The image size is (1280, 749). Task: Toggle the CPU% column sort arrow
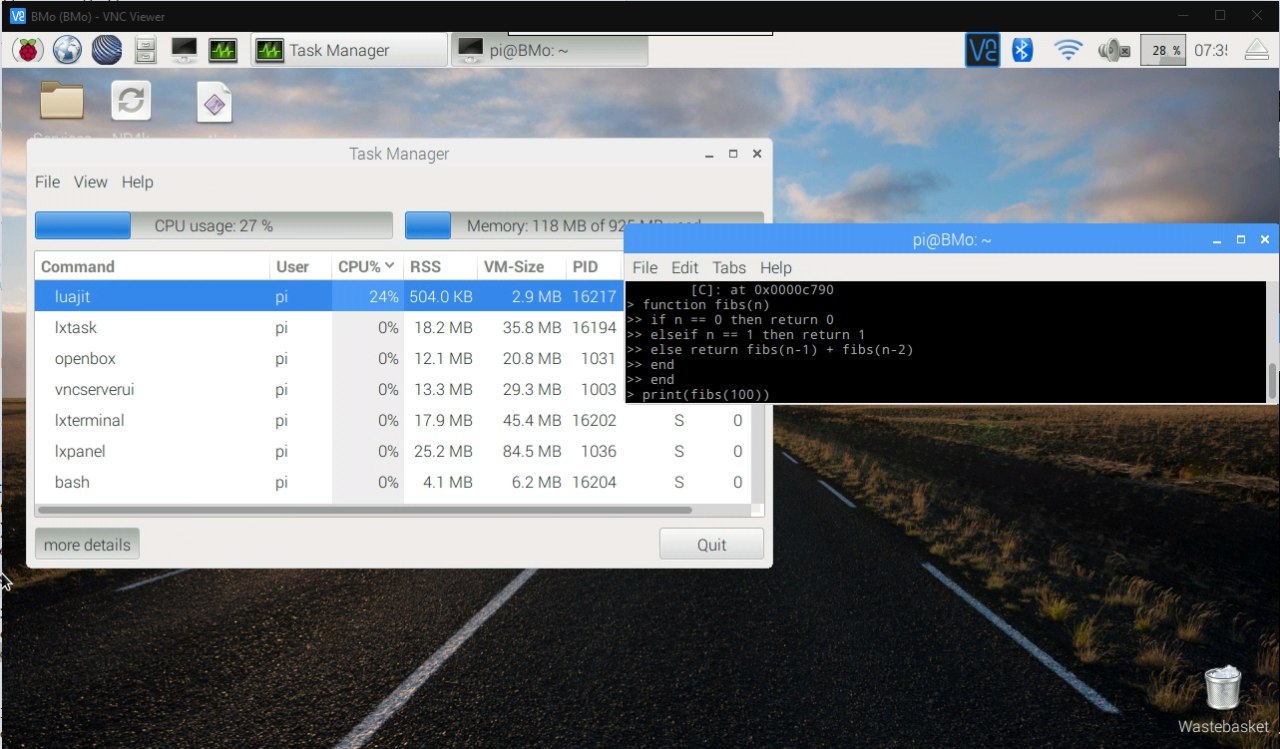(388, 266)
